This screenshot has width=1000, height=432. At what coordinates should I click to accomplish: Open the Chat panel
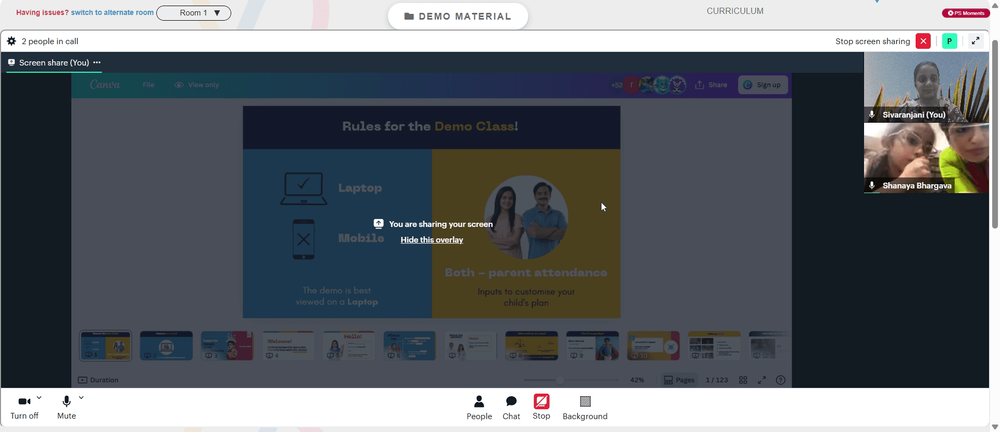pos(511,408)
